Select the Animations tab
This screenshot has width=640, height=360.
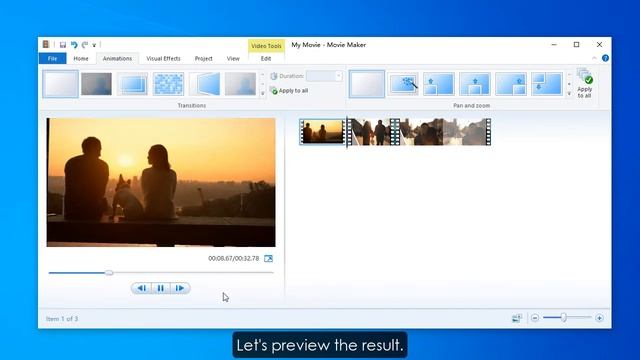coord(117,58)
